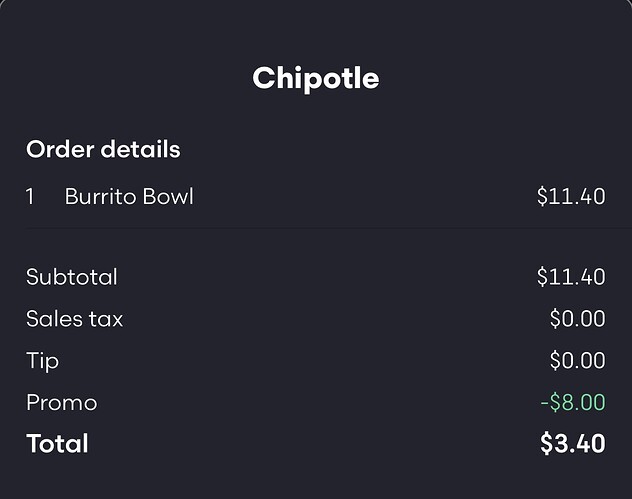Select the Sales tax label
Viewport: 632px width, 499px height.
[x=75, y=319]
